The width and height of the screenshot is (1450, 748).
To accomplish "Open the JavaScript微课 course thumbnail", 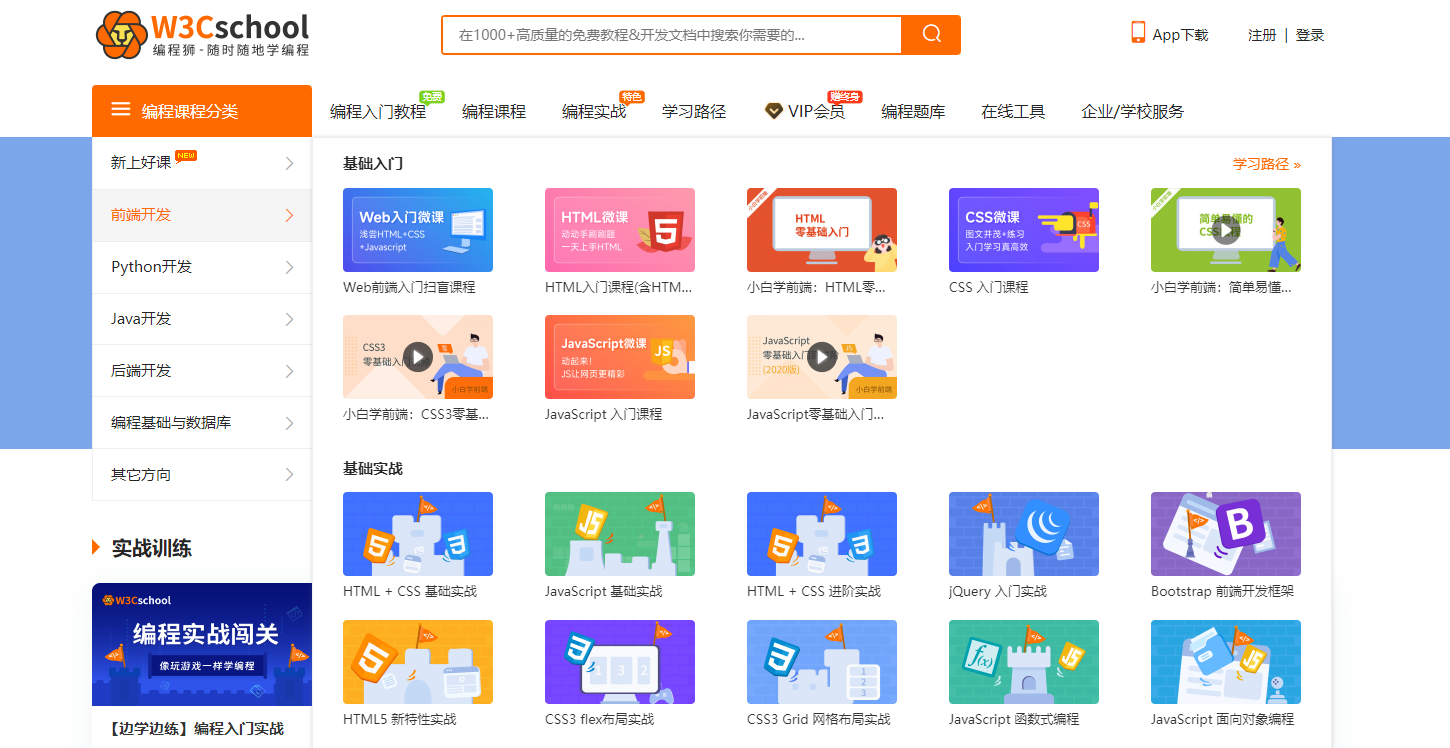I will 620,357.
